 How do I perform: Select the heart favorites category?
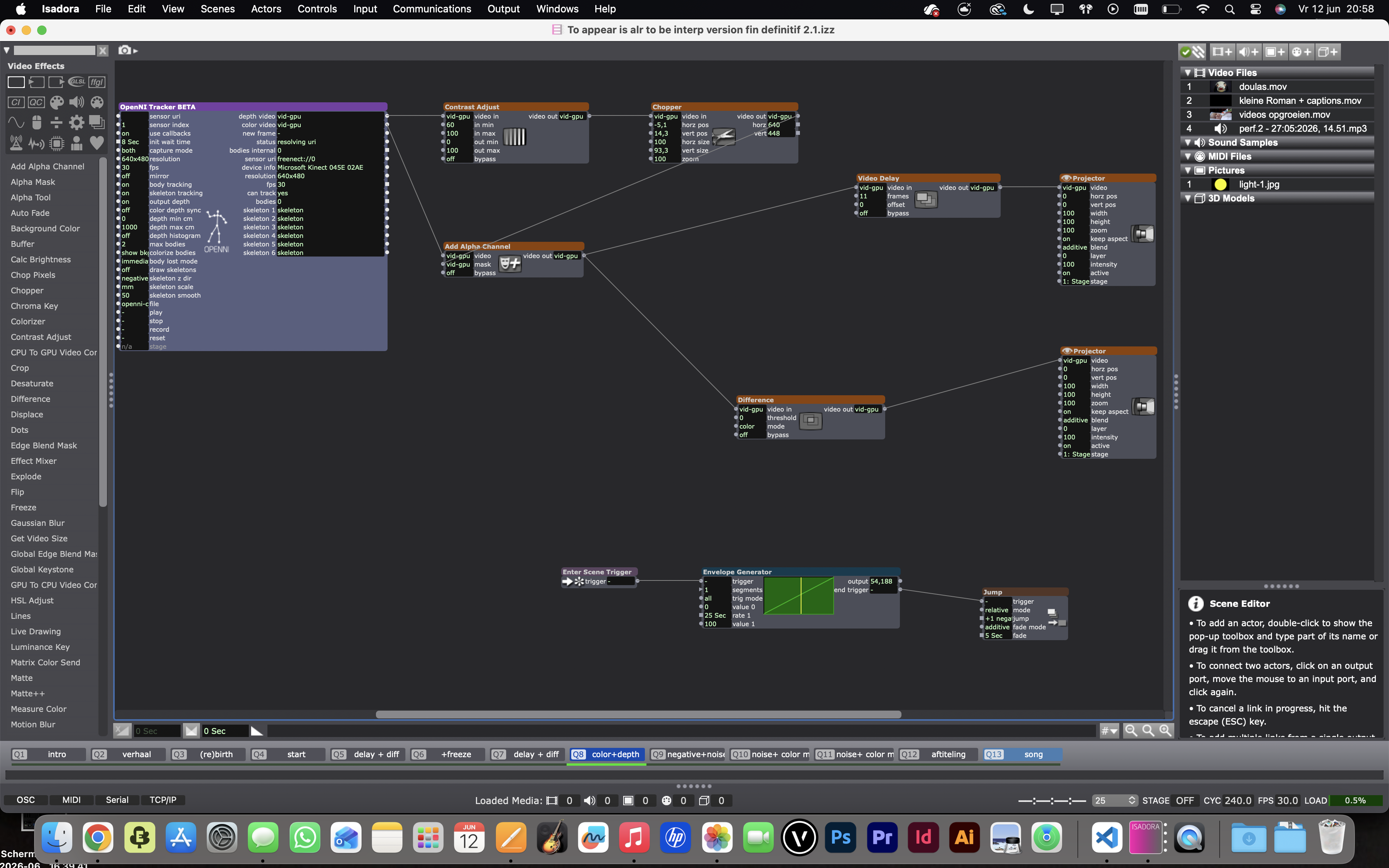[97, 143]
